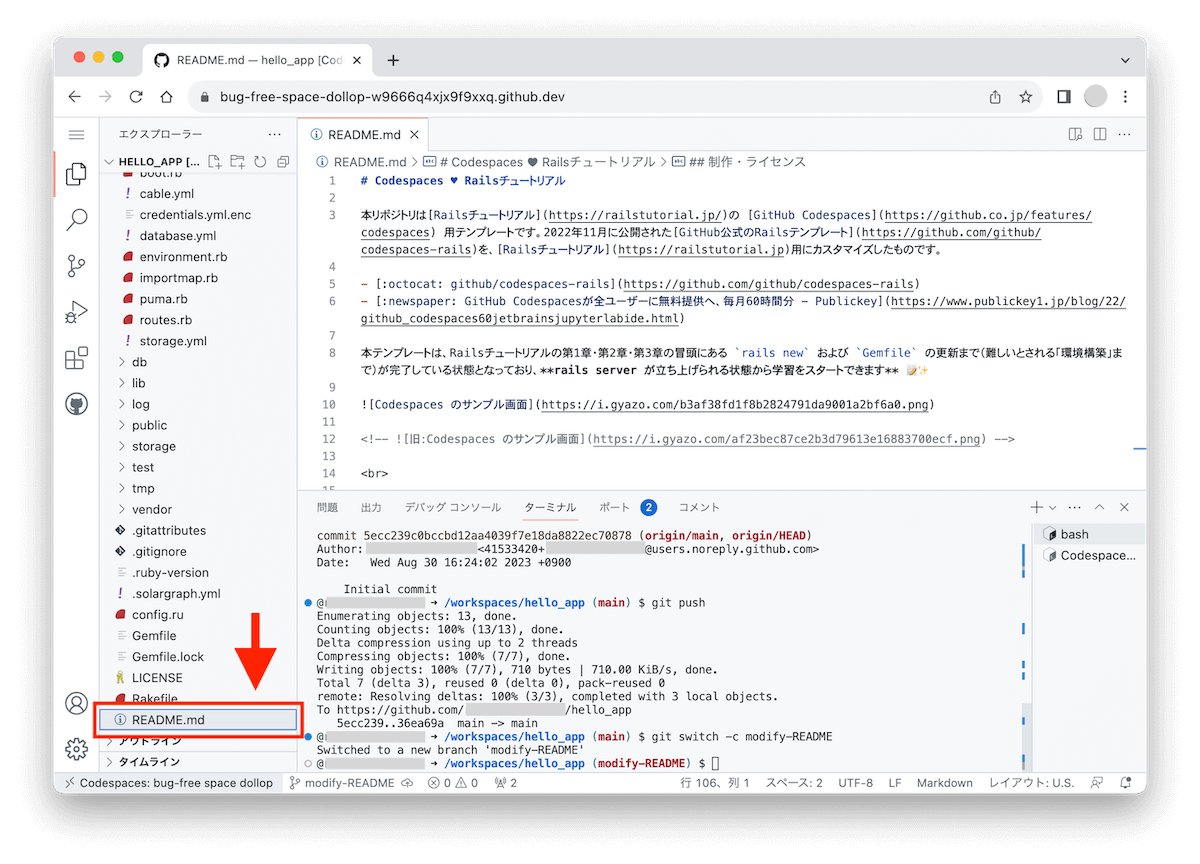Toggle the browser side panel
The width and height of the screenshot is (1200, 864).
coord(1063,97)
